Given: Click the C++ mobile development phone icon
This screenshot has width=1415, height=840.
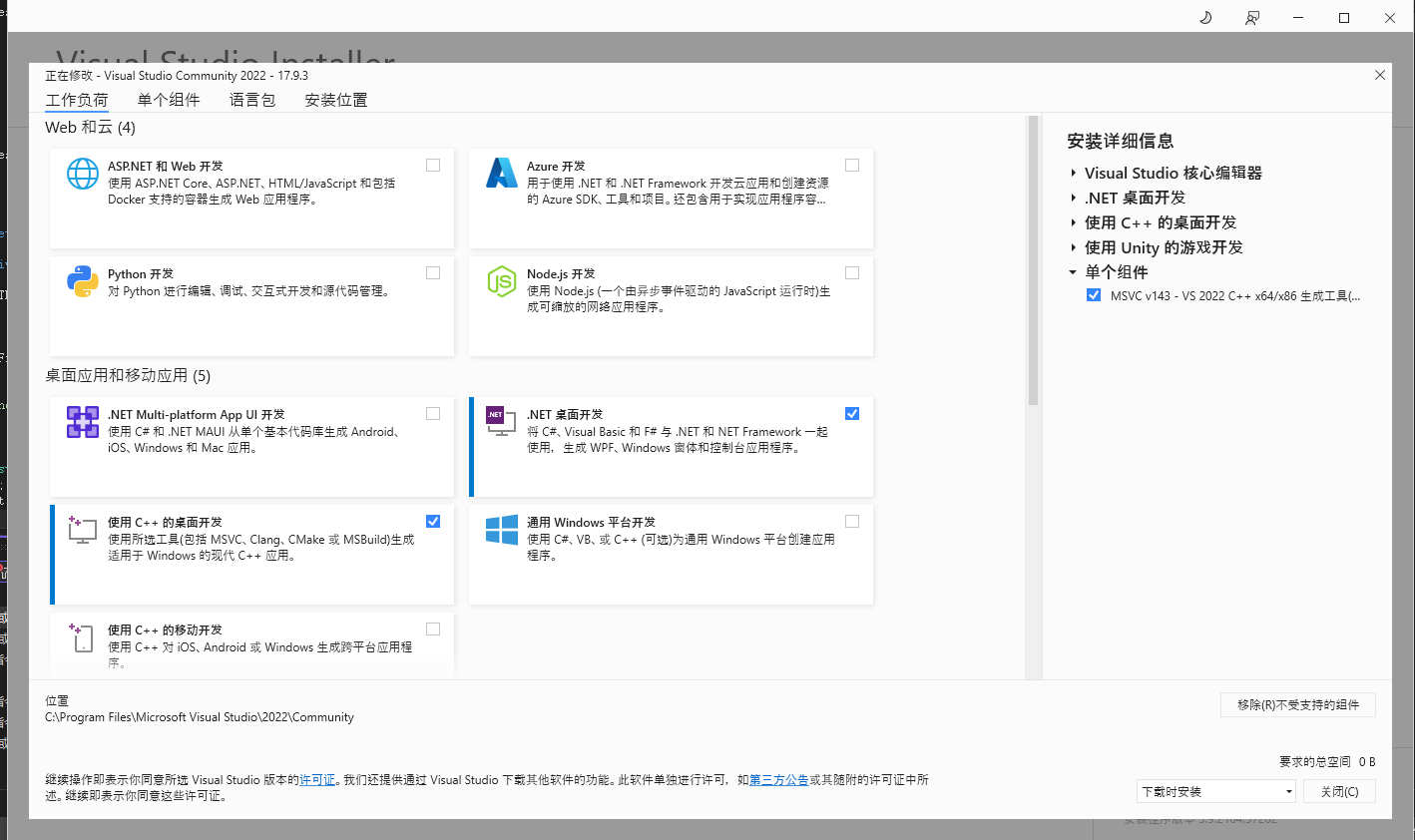Looking at the screenshot, I should [x=83, y=636].
